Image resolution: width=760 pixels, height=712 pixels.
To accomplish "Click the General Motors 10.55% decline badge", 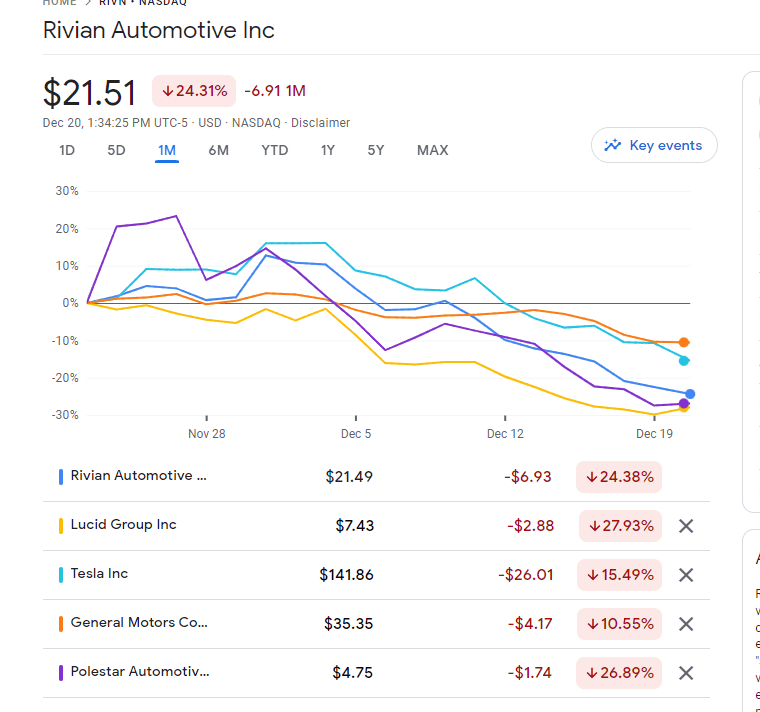I will click(x=619, y=624).
